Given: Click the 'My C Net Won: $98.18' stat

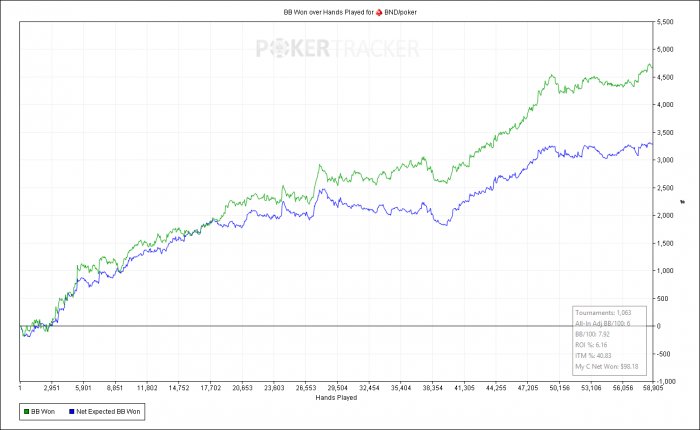Looking at the screenshot, I should pyautogui.click(x=607, y=367).
